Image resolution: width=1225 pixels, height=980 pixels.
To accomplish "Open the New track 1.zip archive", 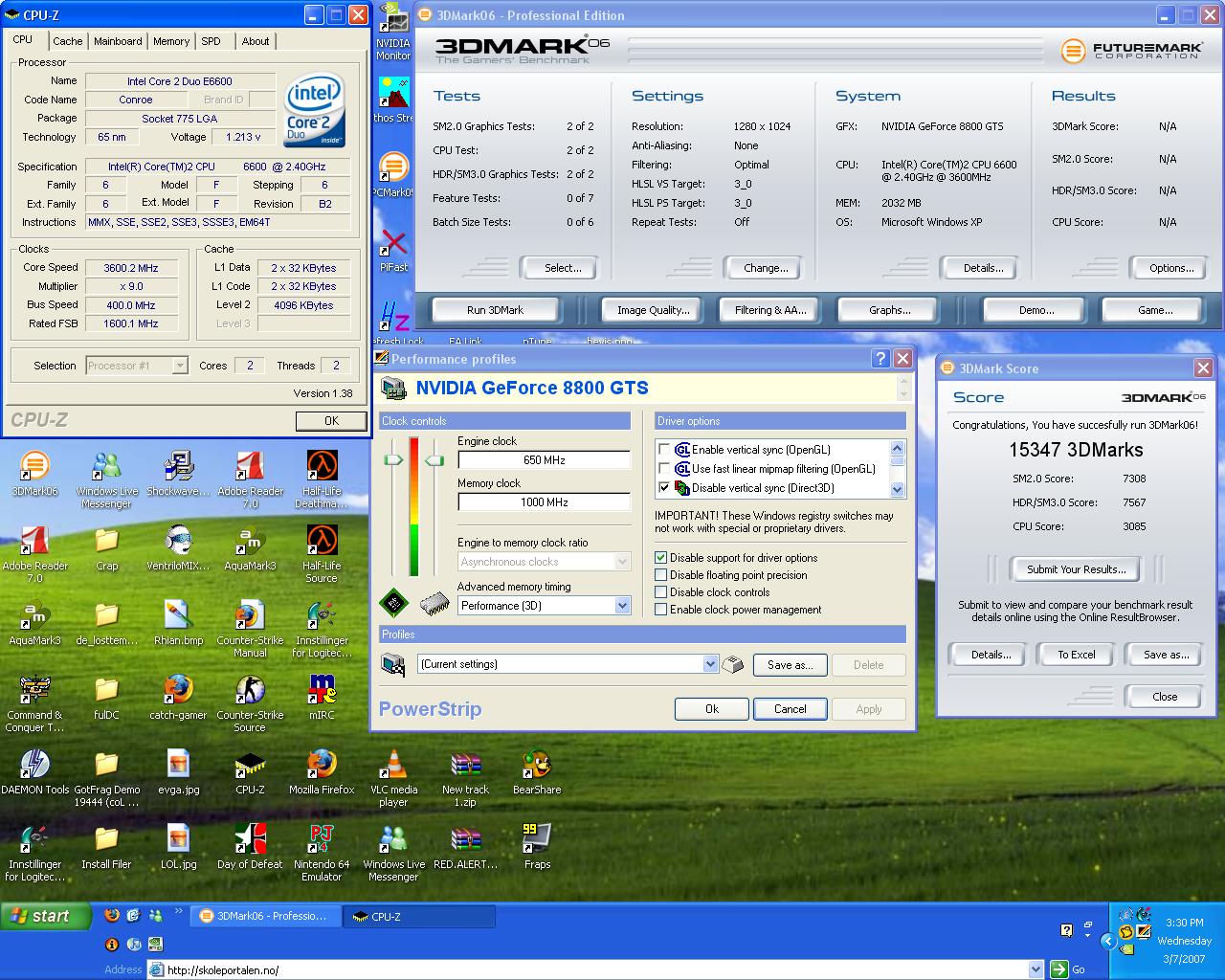I will (465, 766).
